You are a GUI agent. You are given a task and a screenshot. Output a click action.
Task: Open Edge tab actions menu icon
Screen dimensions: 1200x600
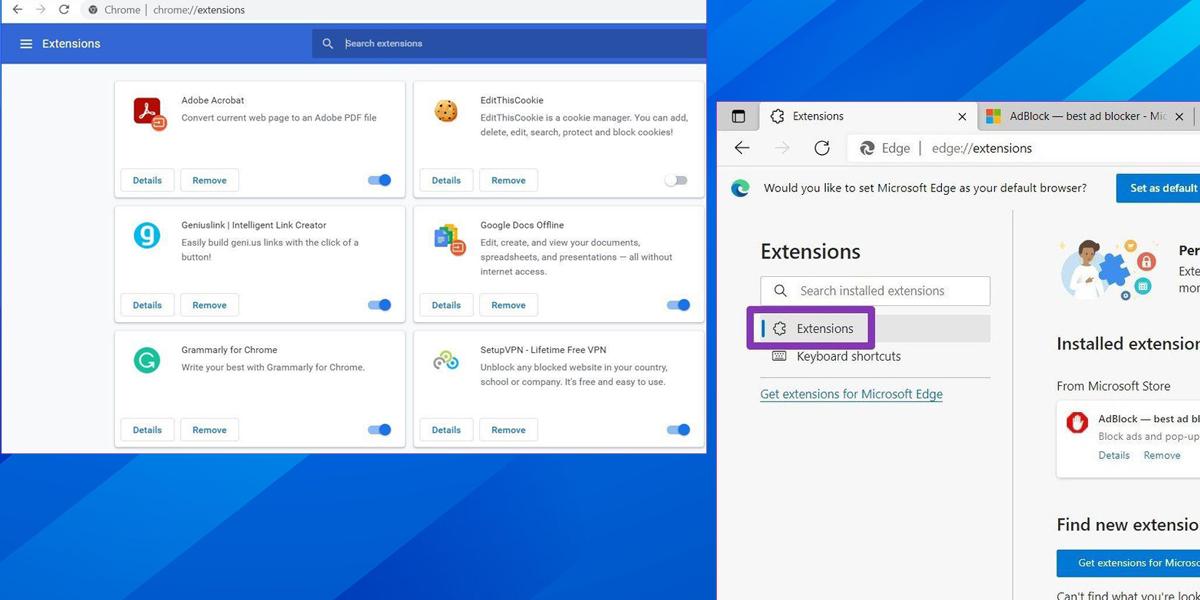pyautogui.click(x=738, y=116)
